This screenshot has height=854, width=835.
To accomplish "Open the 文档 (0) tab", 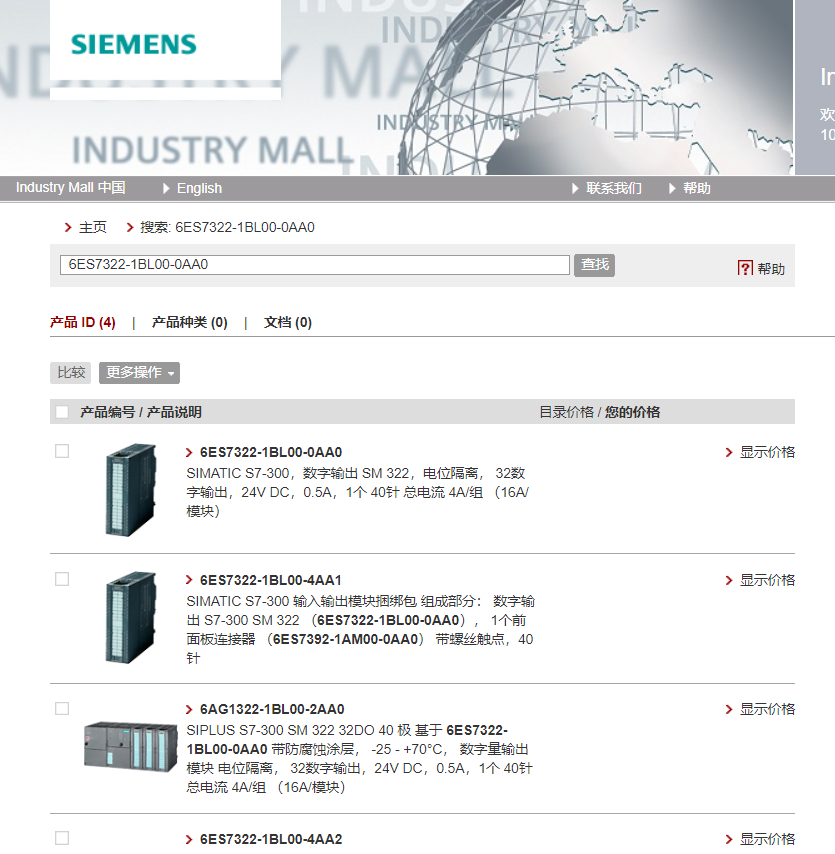I will point(287,322).
